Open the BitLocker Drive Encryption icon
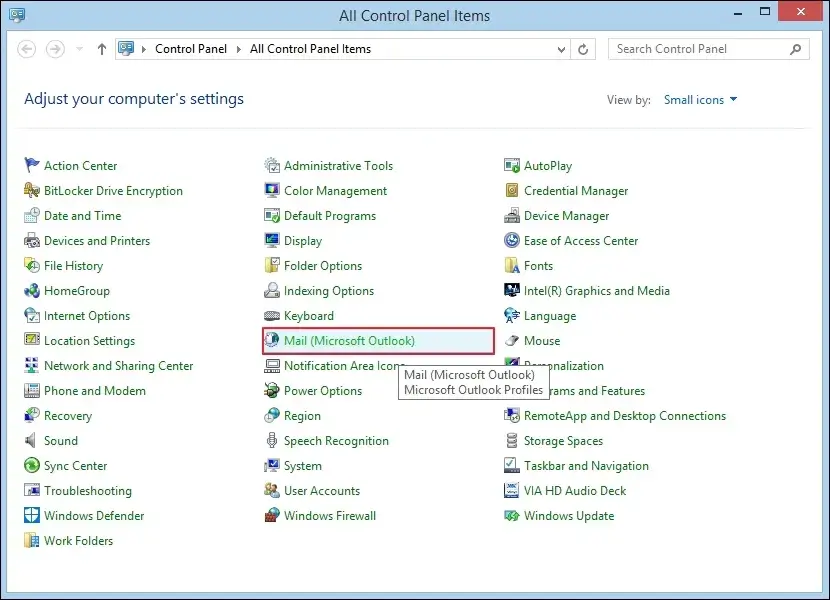 (32, 190)
